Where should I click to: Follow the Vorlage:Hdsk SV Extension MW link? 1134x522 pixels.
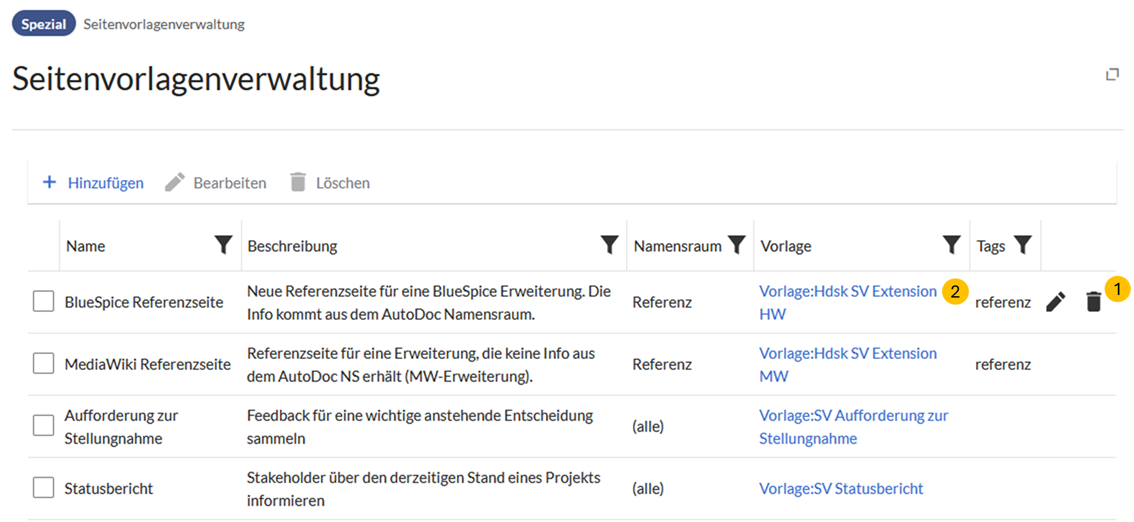(x=847, y=354)
